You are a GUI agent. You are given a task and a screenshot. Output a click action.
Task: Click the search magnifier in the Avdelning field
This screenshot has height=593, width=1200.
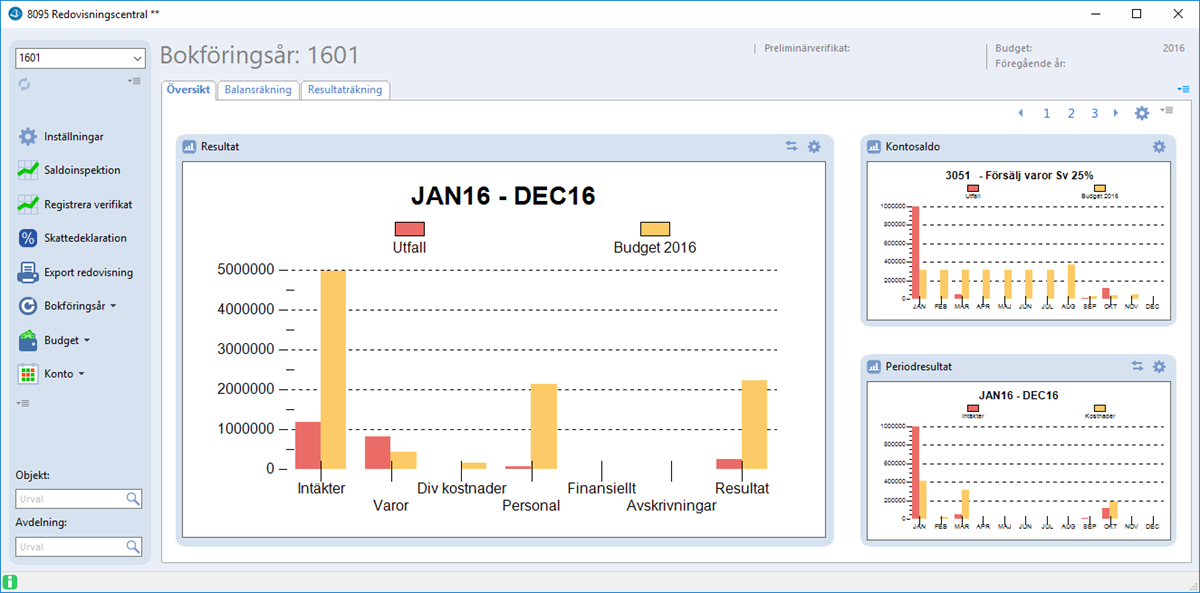(133, 547)
